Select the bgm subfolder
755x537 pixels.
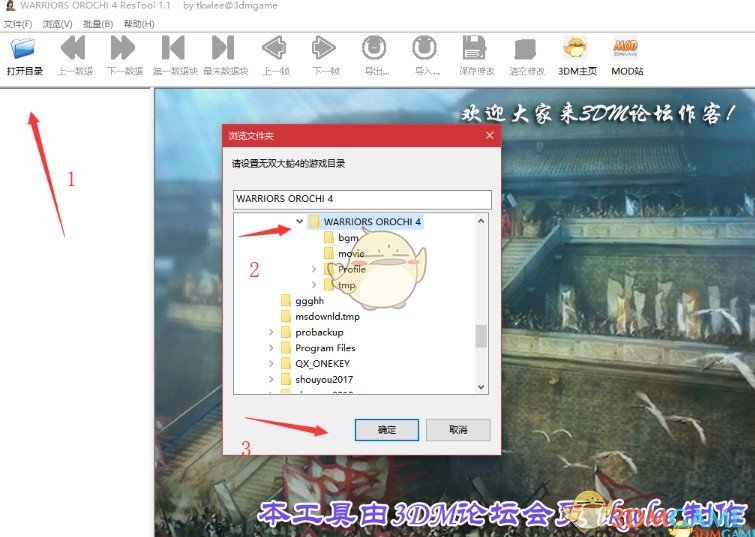coord(341,237)
